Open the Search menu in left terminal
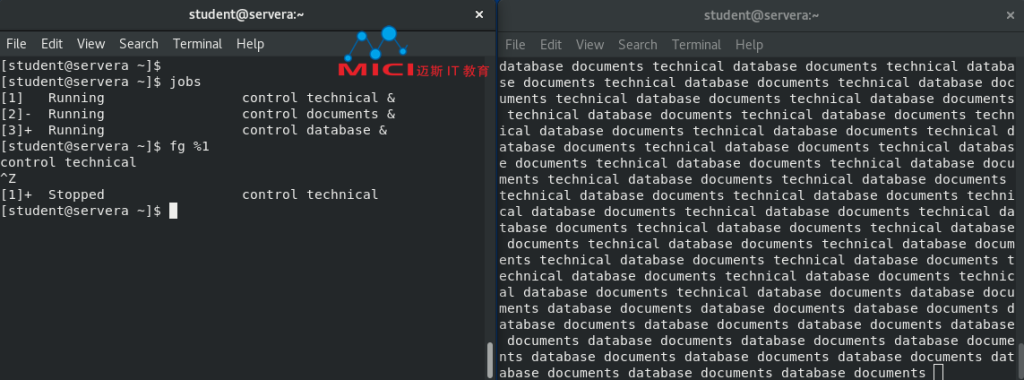Screen dimensions: 1024x380 pyautogui.click(x=138, y=44)
